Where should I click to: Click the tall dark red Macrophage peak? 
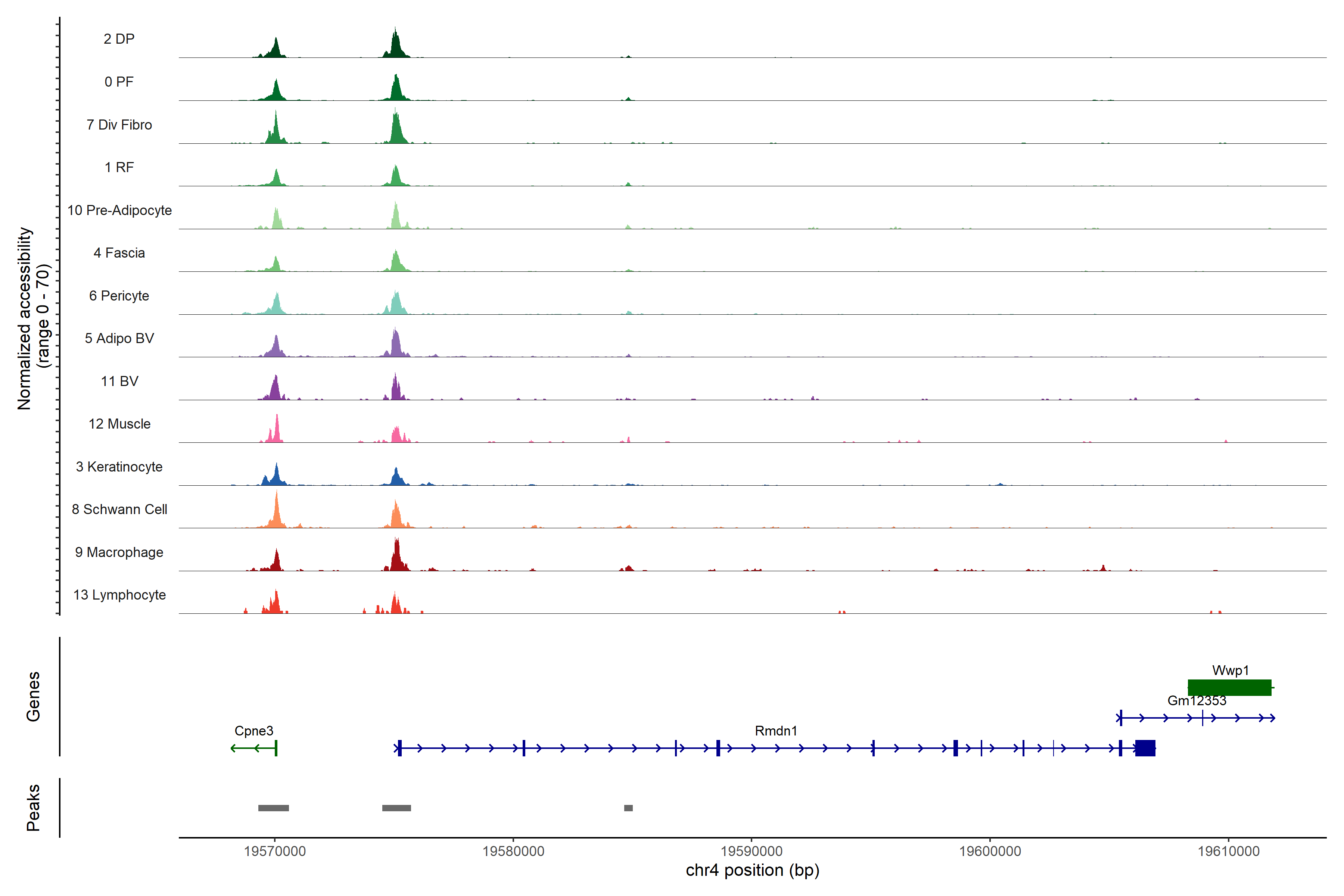[396, 557]
